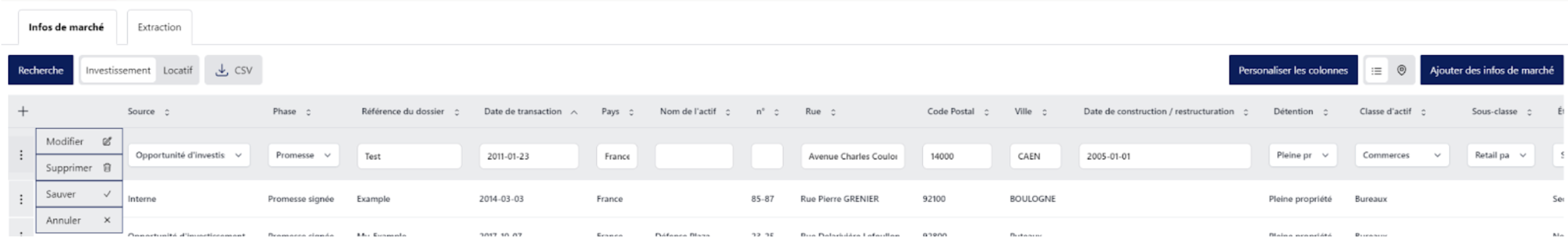Open the three-dot menu on first row
The image size is (1568, 239).
click(21, 155)
